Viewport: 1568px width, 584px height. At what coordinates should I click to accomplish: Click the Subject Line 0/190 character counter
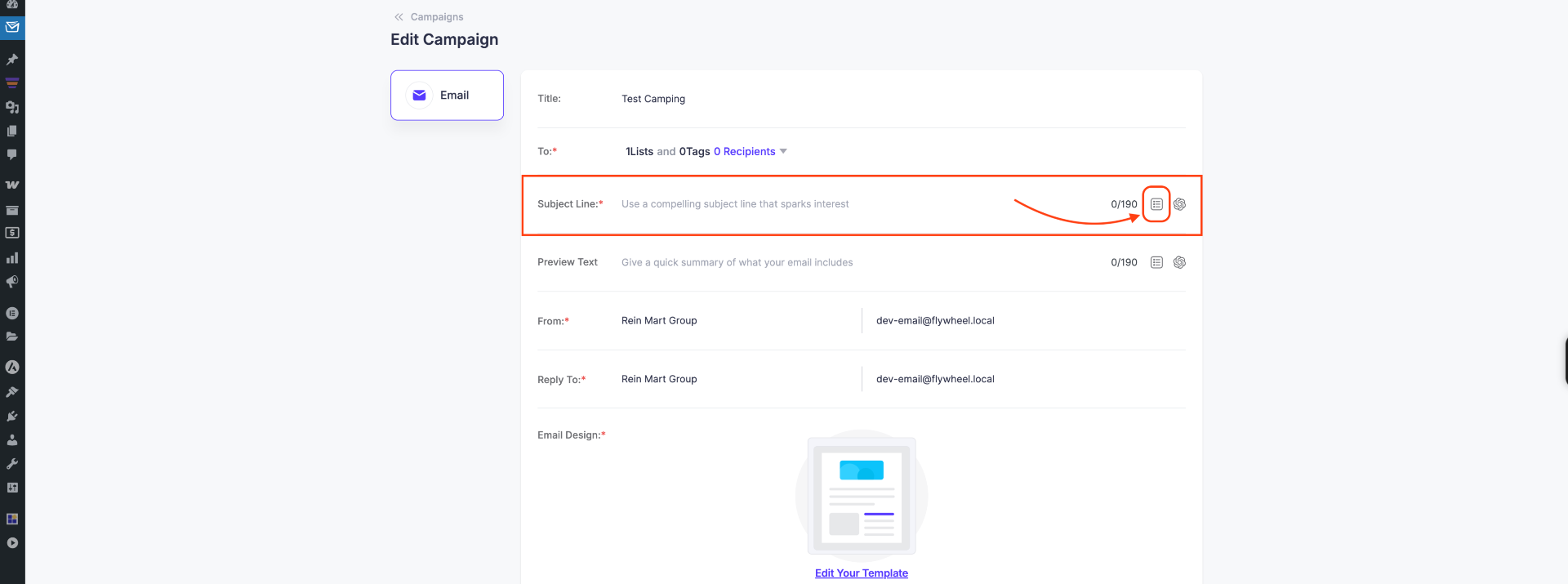(1124, 204)
